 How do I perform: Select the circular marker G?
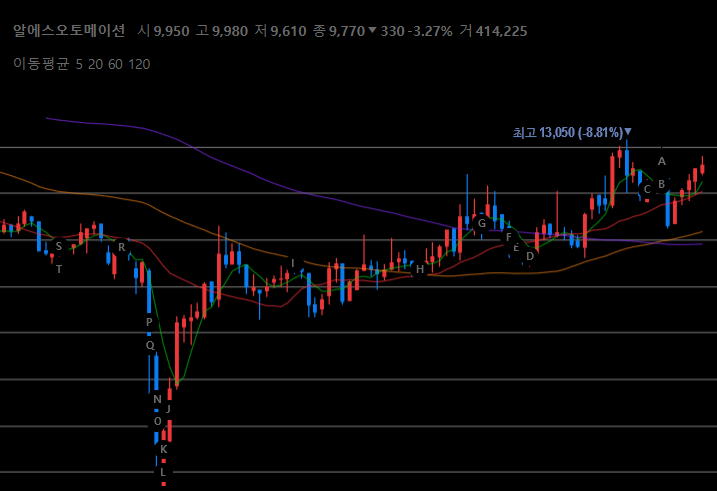482,224
